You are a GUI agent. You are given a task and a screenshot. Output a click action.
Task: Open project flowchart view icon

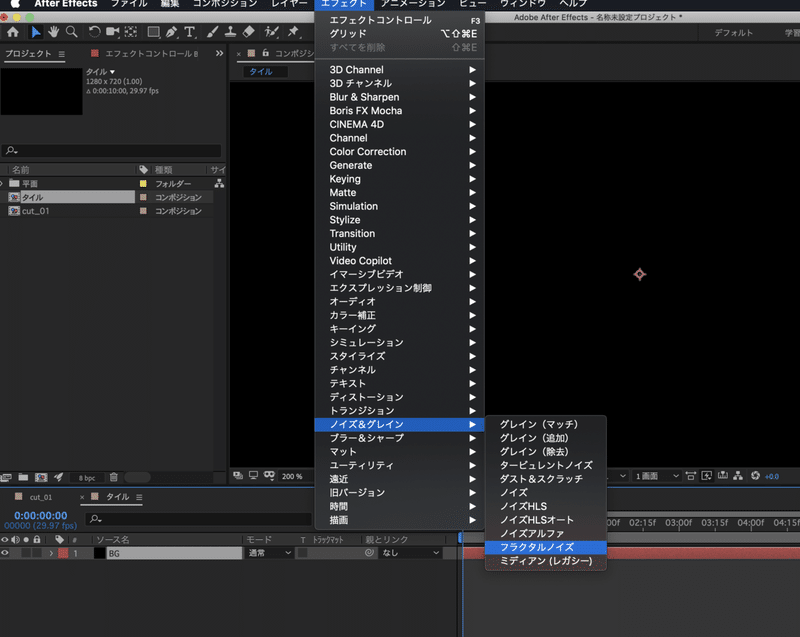tap(219, 183)
